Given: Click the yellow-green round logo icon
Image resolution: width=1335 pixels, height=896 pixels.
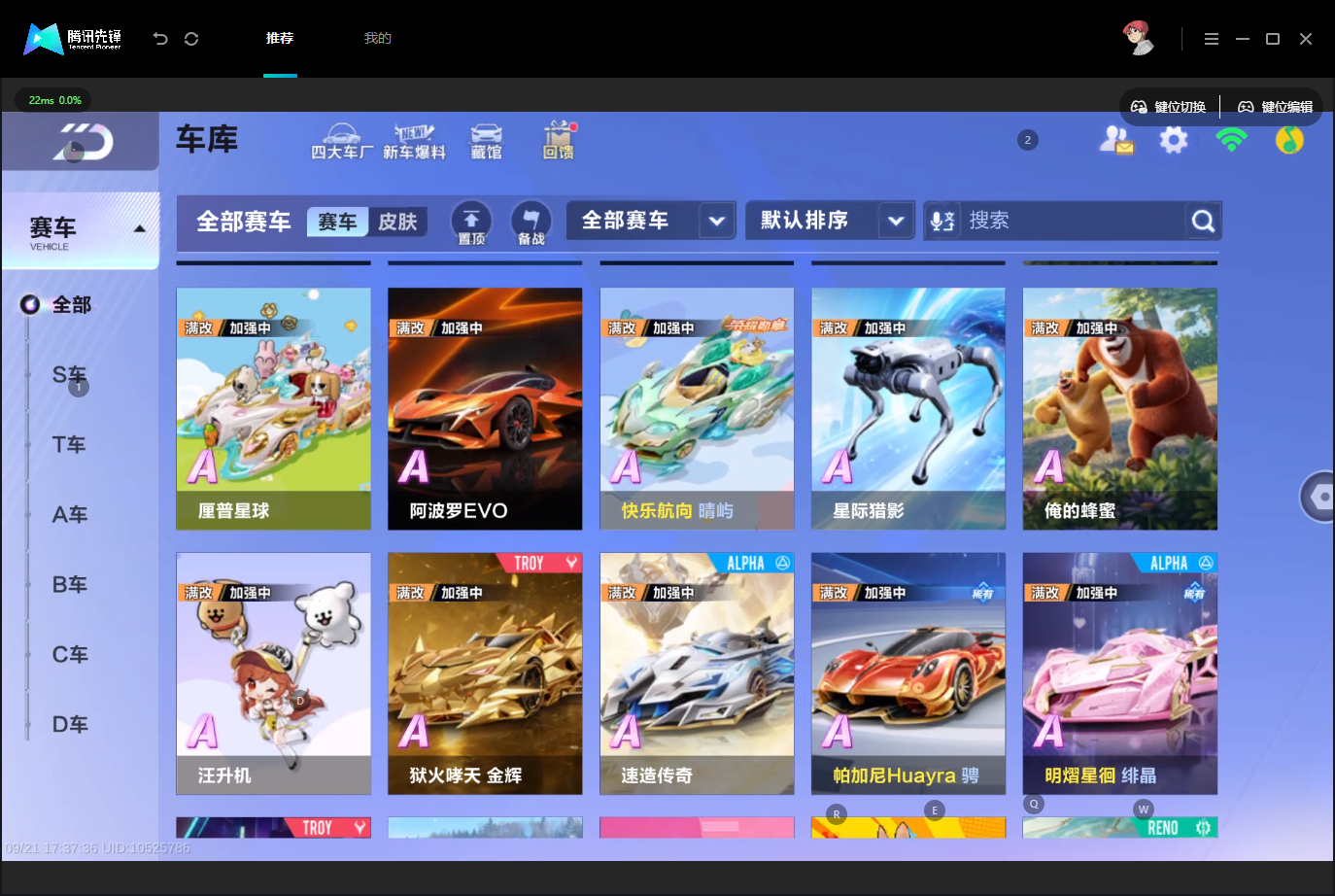Looking at the screenshot, I should (1289, 140).
